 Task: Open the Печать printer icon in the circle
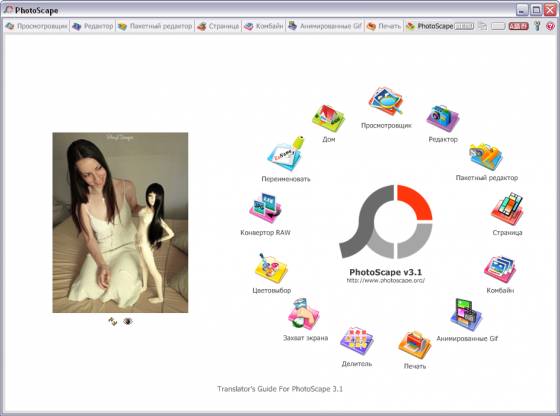[x=415, y=345]
